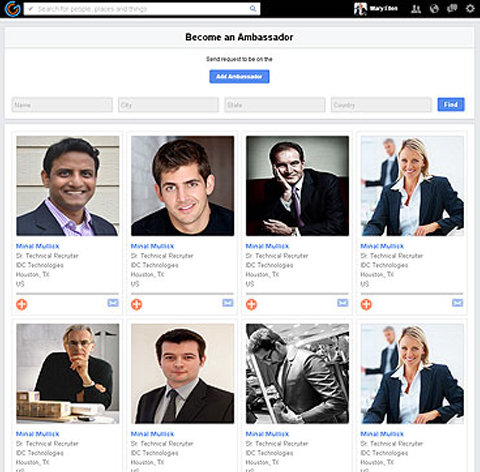Click the search magnifier icon
Viewport: 480px width, 472px height.
pyautogui.click(x=253, y=9)
